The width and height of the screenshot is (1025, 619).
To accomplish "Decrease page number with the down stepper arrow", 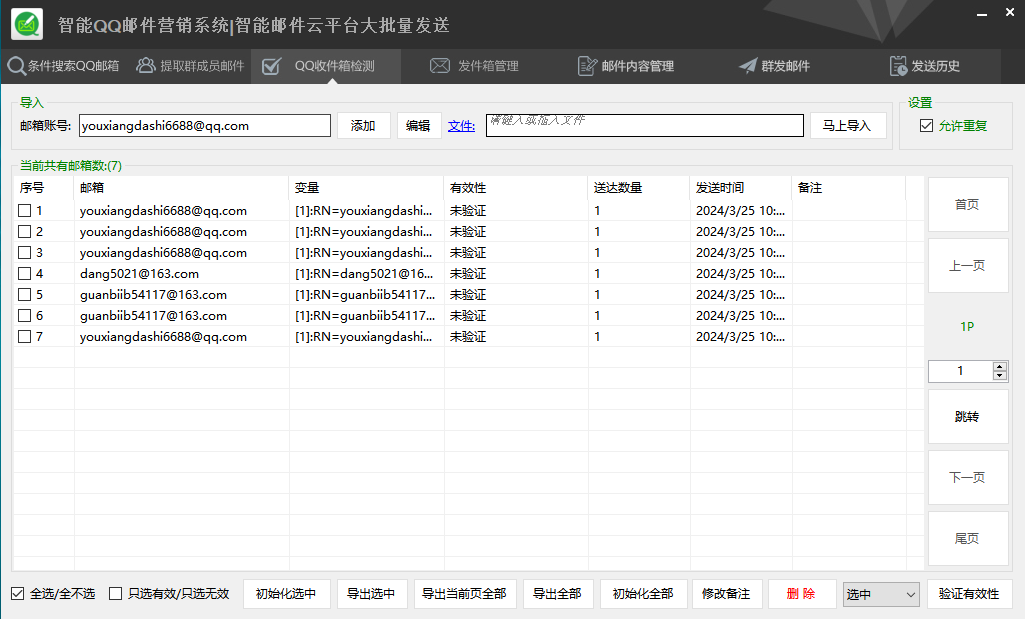I will click(x=1000, y=375).
